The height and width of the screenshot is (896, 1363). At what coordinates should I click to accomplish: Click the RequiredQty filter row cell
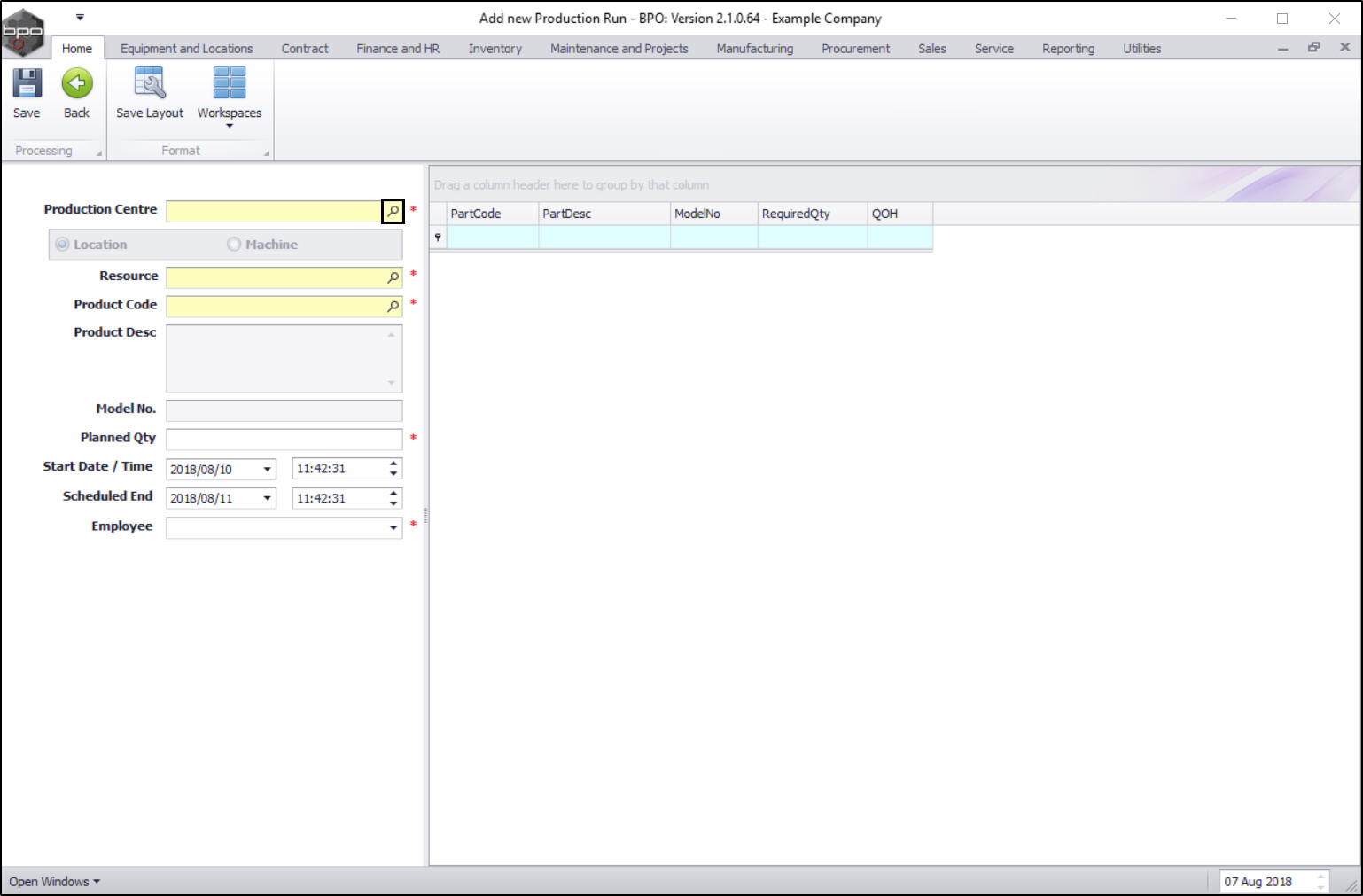click(813, 237)
